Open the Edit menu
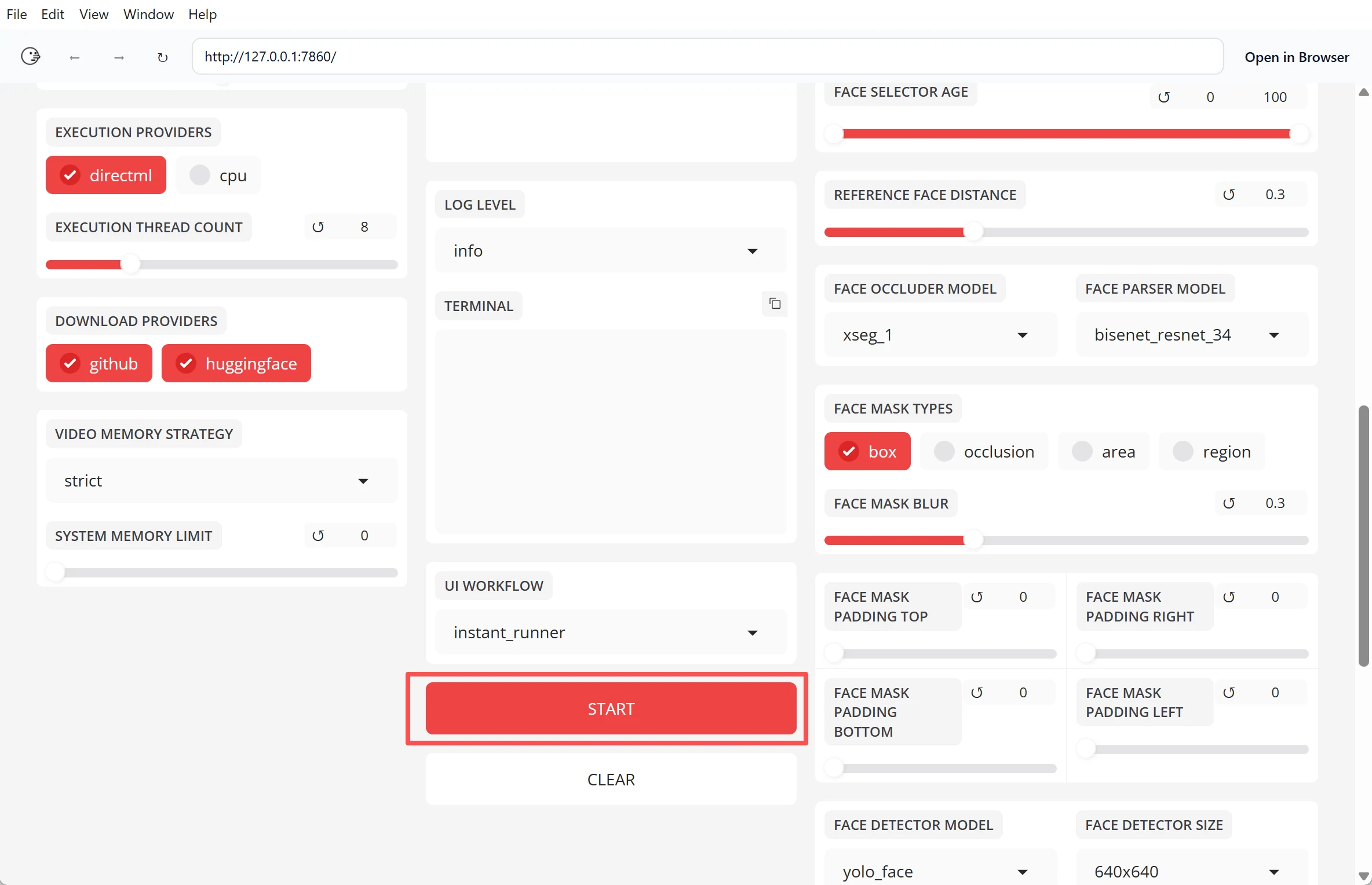The image size is (1372, 885). click(x=53, y=14)
